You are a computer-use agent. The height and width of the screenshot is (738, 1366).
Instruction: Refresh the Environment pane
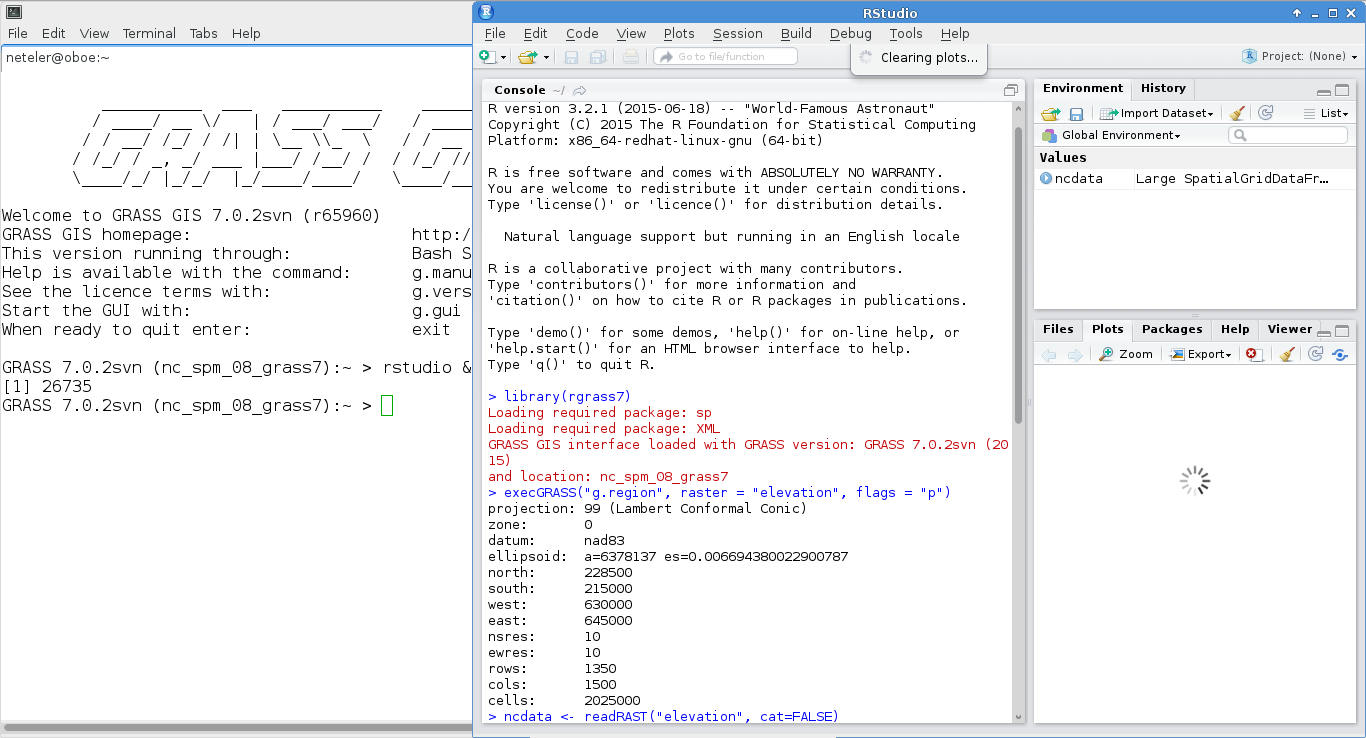coord(1266,114)
